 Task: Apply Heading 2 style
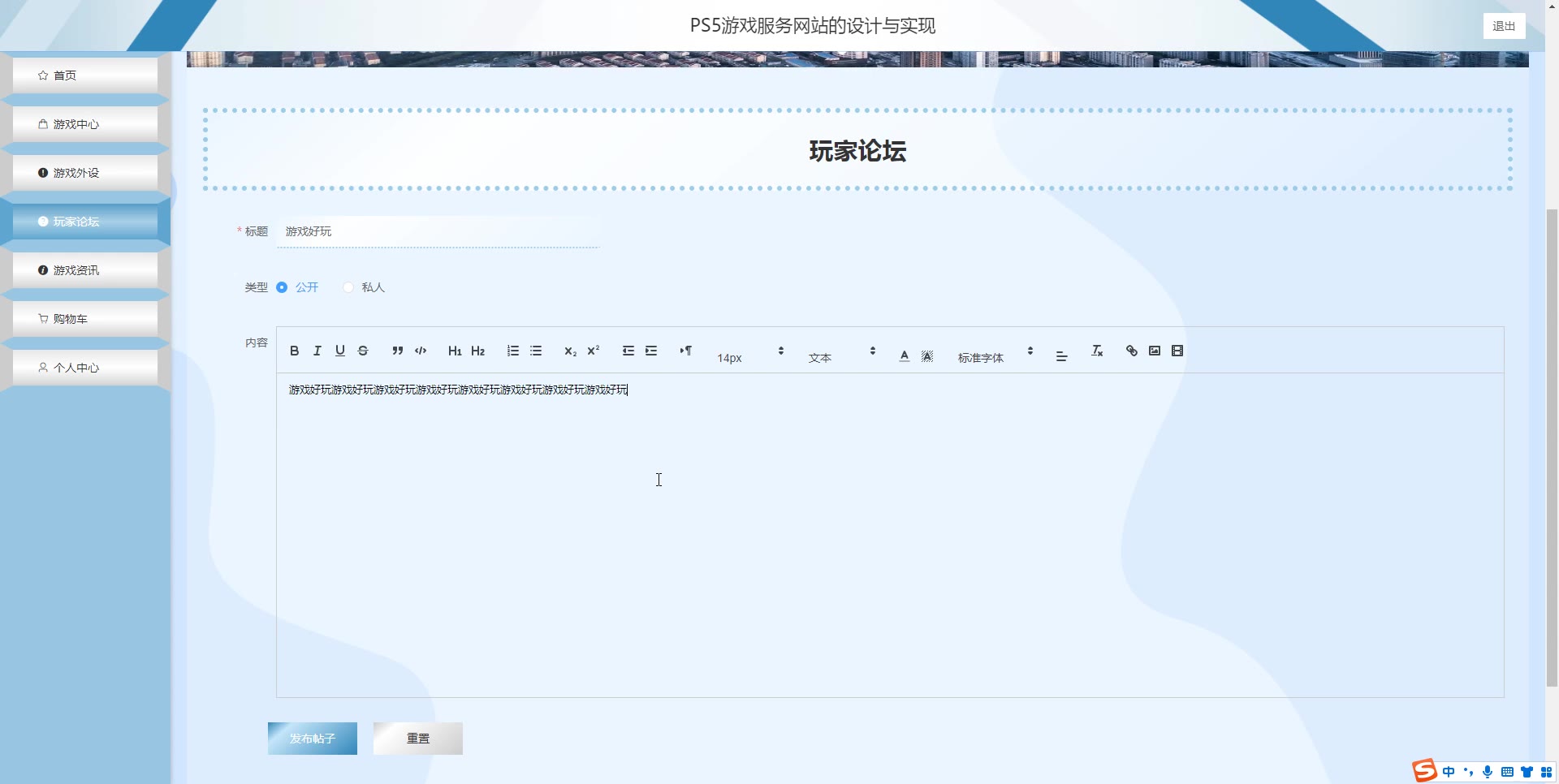point(477,351)
